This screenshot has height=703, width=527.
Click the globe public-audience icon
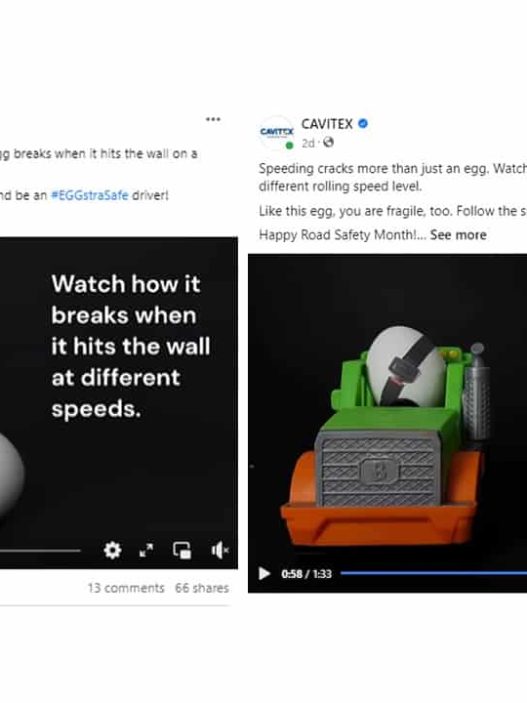[x=328, y=143]
